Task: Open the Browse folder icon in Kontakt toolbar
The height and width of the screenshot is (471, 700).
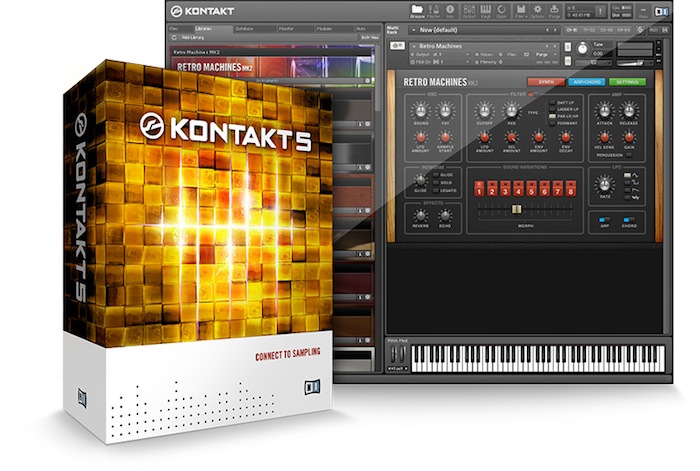Action: (417, 11)
